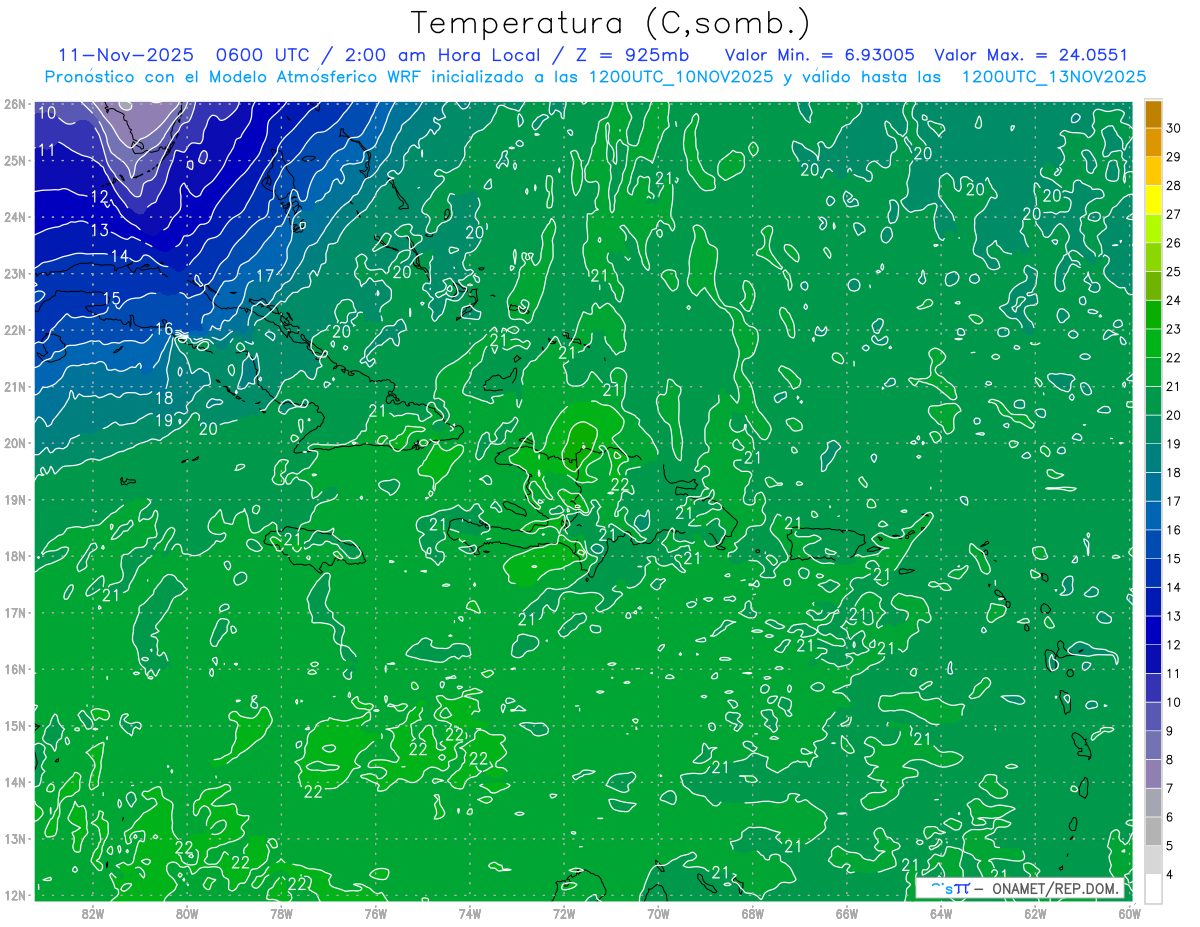
Task: Click the latitude axis label "26N"
Action: [15, 104]
